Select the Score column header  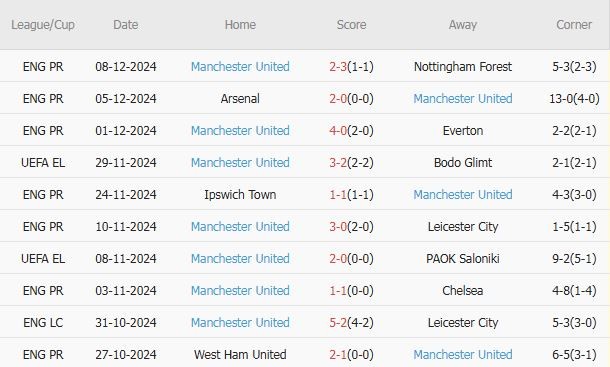(351, 25)
